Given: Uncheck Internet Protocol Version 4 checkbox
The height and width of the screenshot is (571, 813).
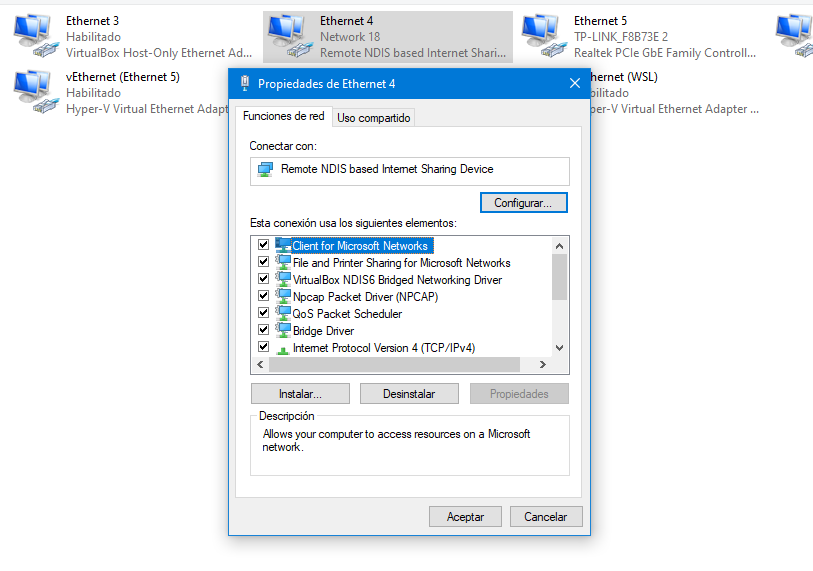Looking at the screenshot, I should point(263,346).
